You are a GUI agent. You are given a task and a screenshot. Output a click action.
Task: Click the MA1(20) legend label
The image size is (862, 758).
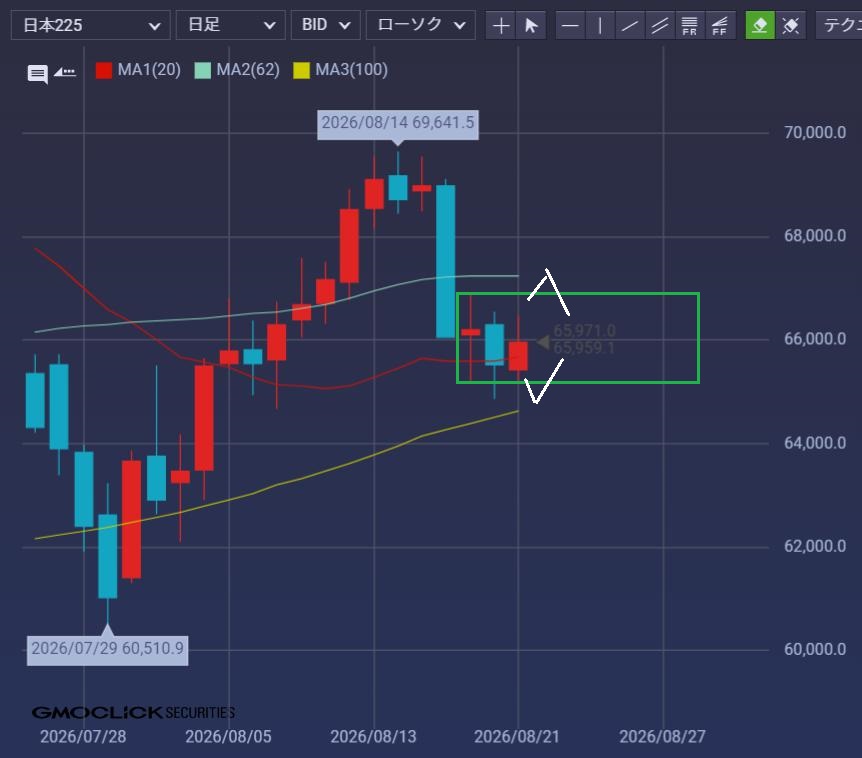(x=149, y=70)
